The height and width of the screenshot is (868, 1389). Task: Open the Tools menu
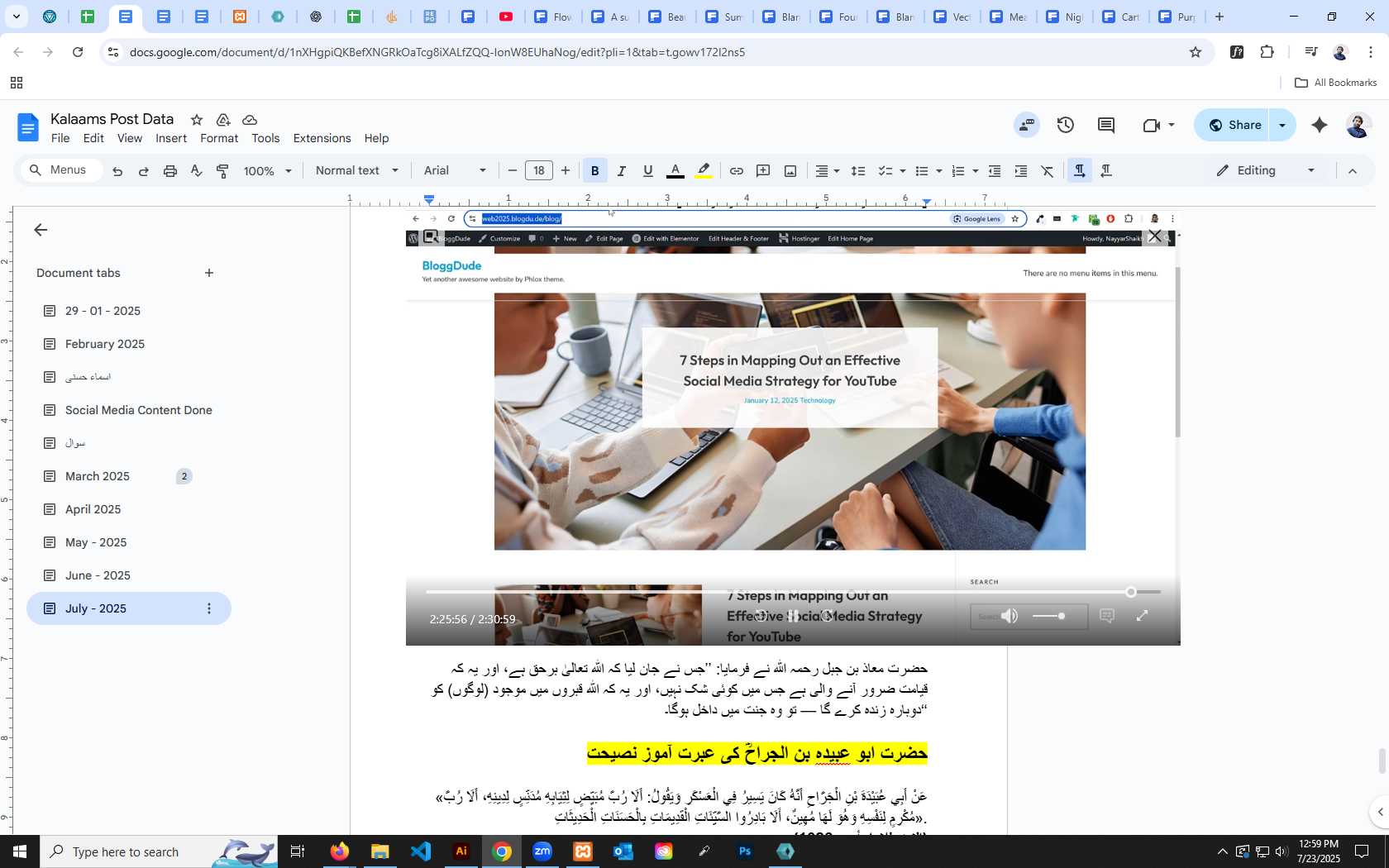[x=265, y=139]
